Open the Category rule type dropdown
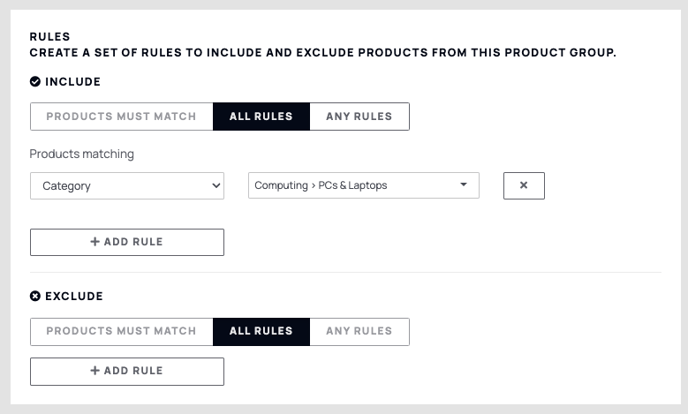 click(x=127, y=186)
